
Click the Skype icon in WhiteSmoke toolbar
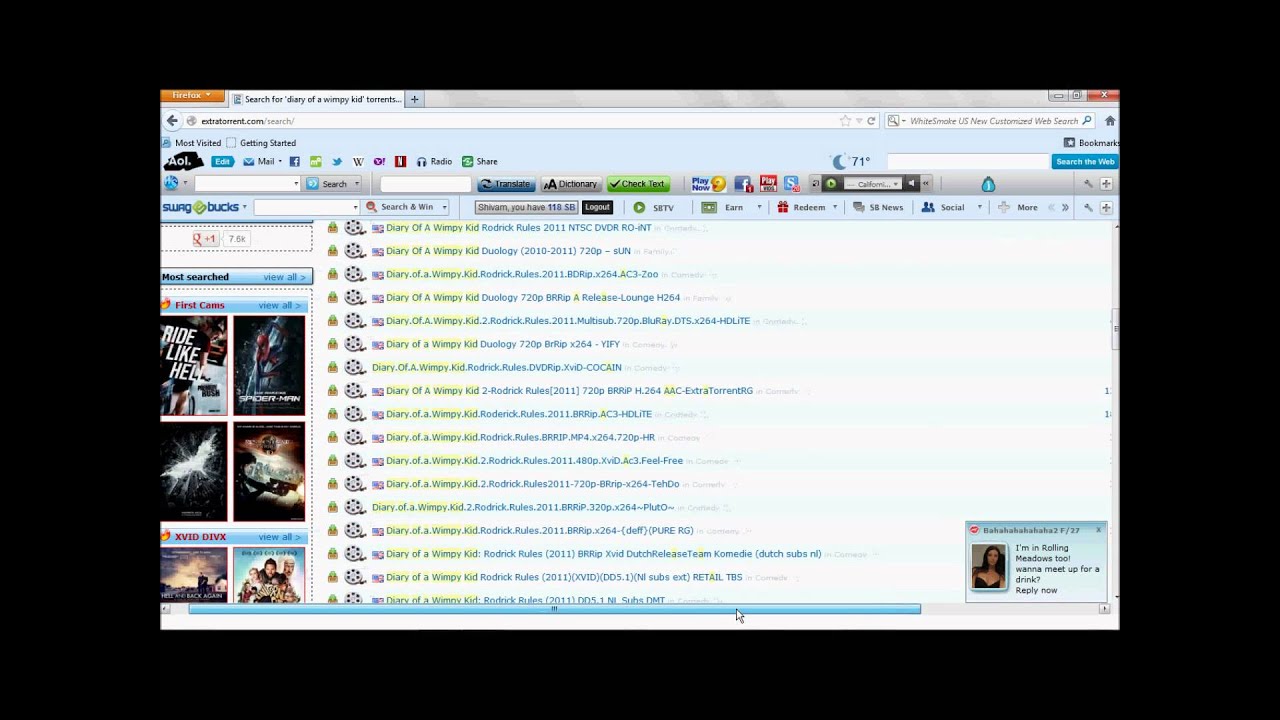pyautogui.click(x=791, y=184)
